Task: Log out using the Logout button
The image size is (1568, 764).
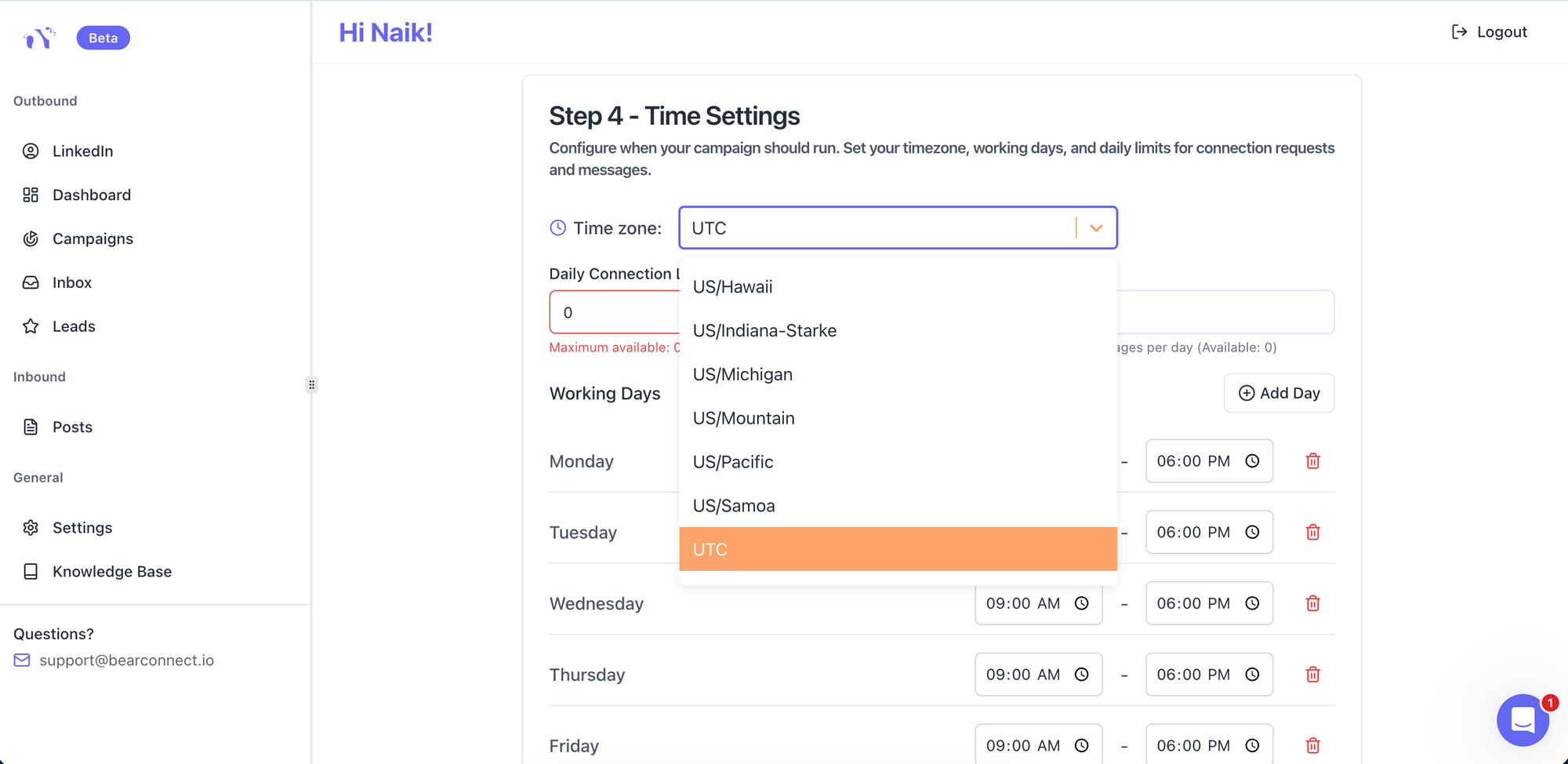Action: 1489,32
